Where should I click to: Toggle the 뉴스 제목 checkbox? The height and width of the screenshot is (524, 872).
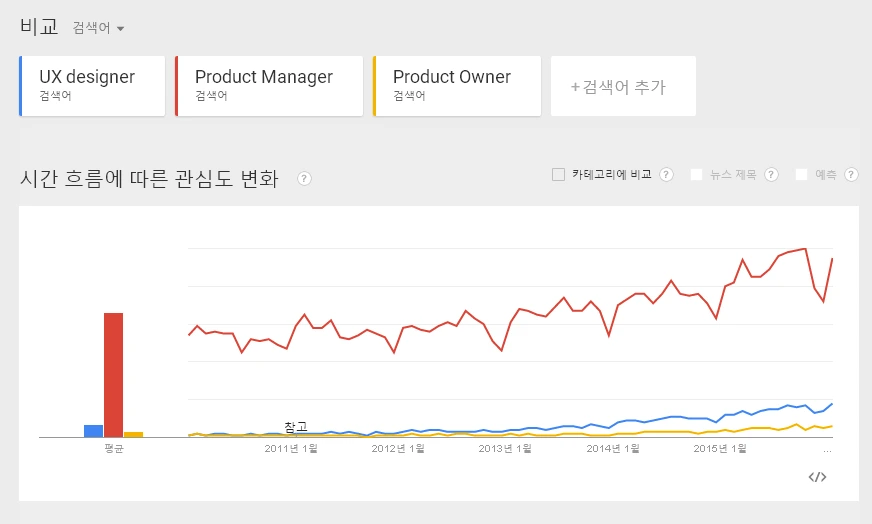pyautogui.click(x=696, y=175)
